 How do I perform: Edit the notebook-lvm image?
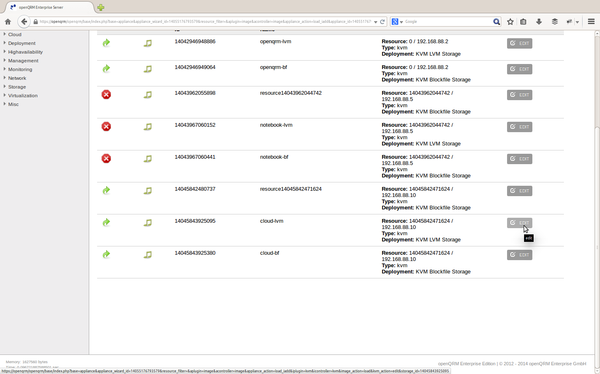(x=519, y=127)
